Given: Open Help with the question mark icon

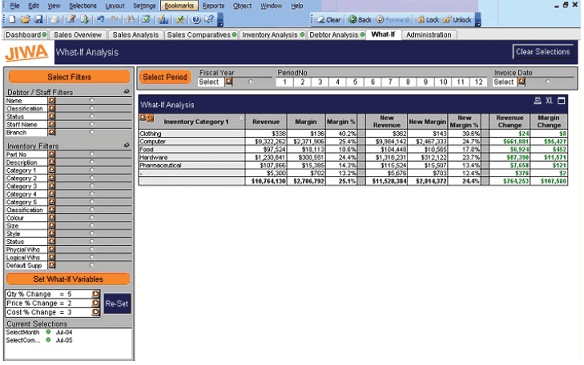Looking at the screenshot, I should point(196,19).
